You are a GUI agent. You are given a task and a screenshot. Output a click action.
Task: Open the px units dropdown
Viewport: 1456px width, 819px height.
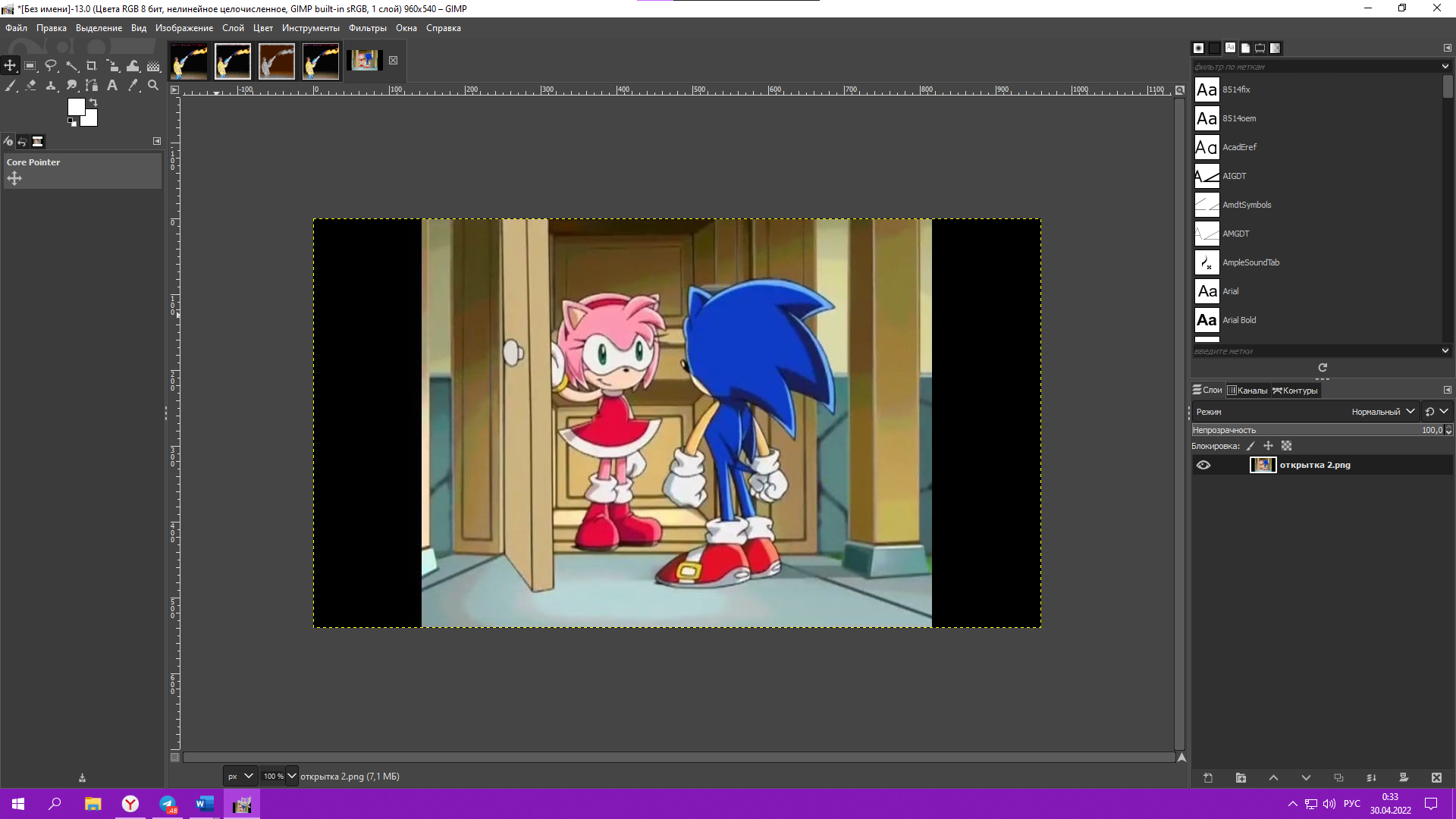pos(240,777)
